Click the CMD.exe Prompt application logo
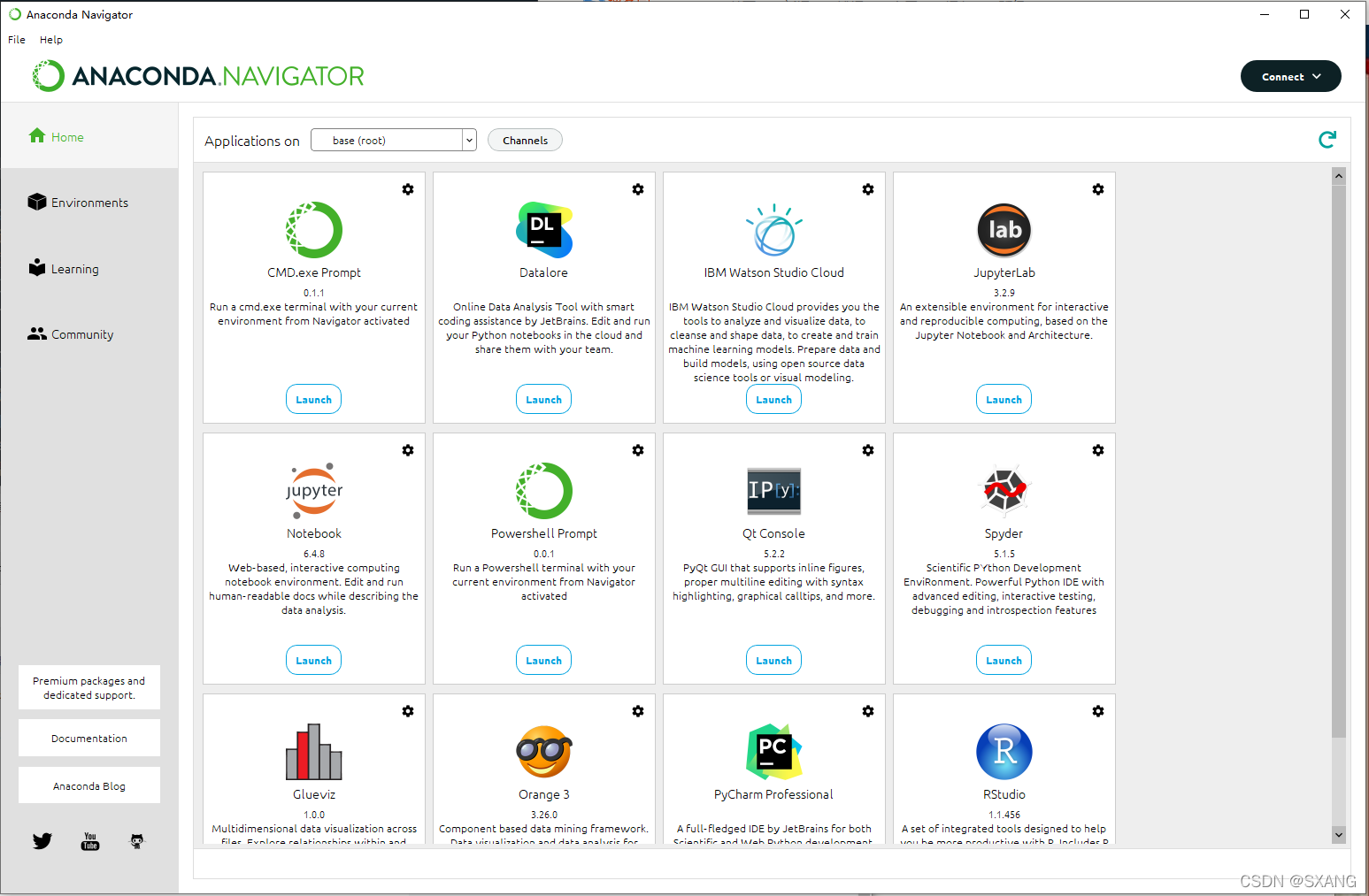This screenshot has height=896, width=1369. (314, 230)
